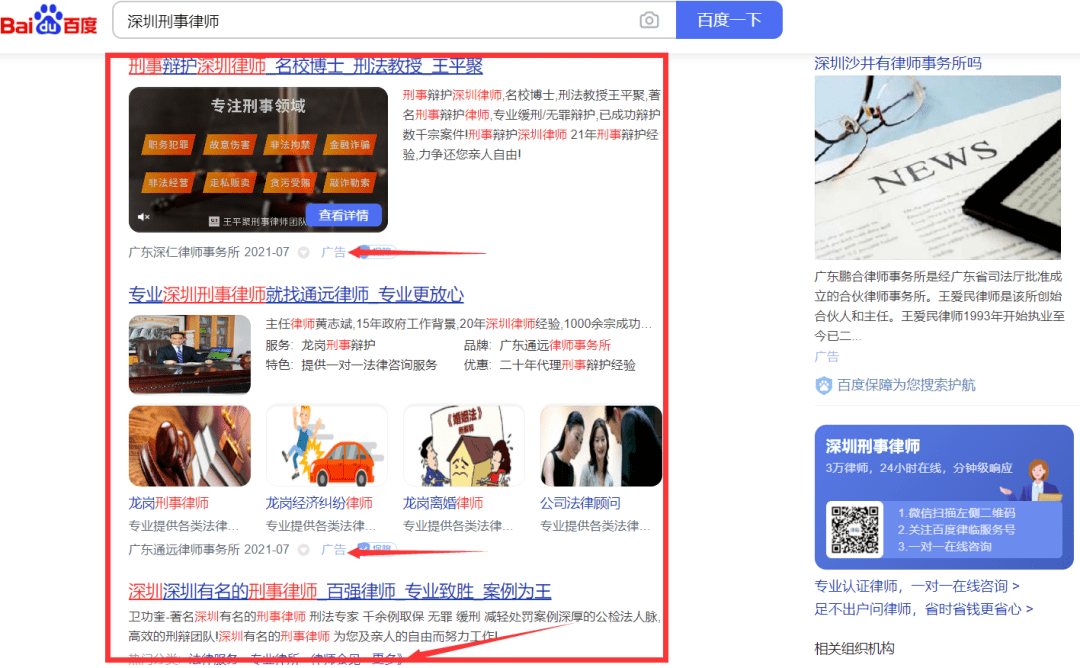Click the 走私贩卖 tag in the video ad
The image size is (1080, 668).
click(x=229, y=182)
